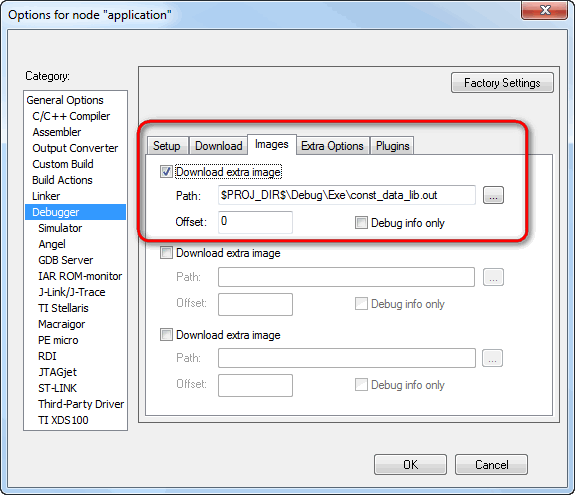Enable the second Download extra image checkbox
The width and height of the screenshot is (575, 495).
[x=166, y=253]
